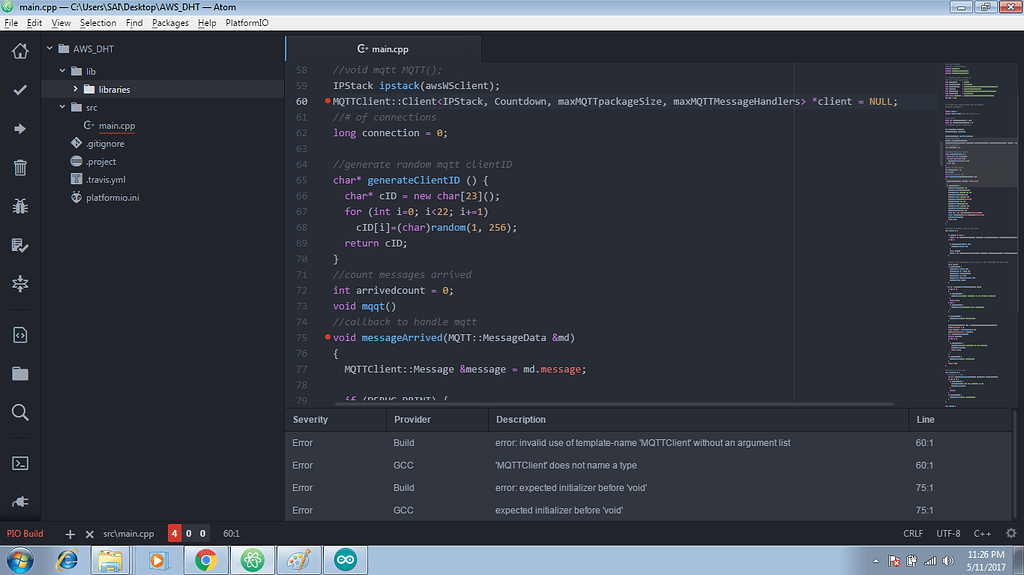
Task: Toggle the build panel icon
Action: point(20,284)
